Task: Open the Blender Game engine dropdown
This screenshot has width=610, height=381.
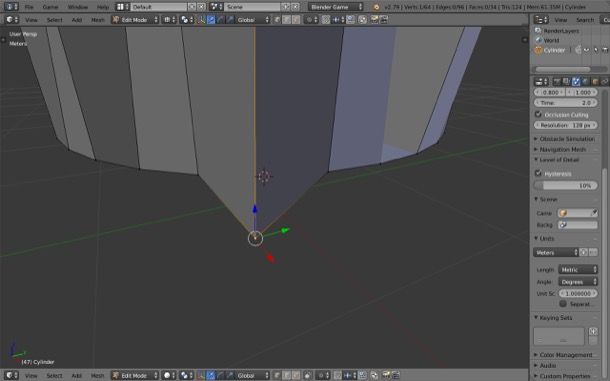Action: coord(335,7)
